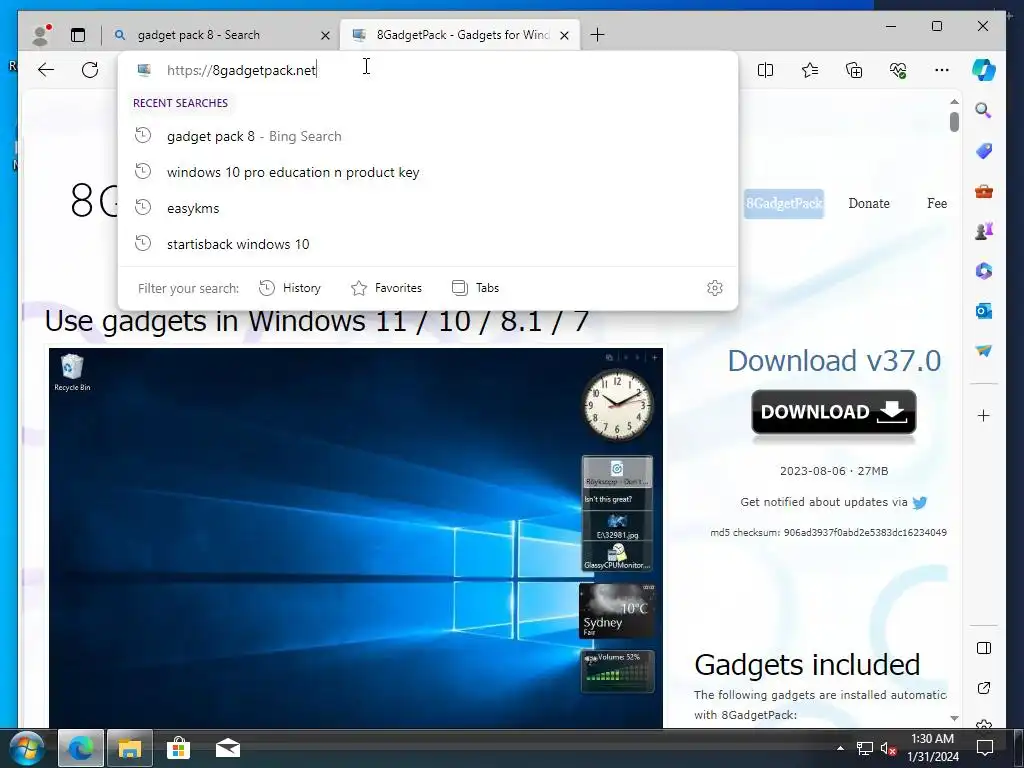
Task: Select startisback windows 10 suggestion
Action: 428,244
